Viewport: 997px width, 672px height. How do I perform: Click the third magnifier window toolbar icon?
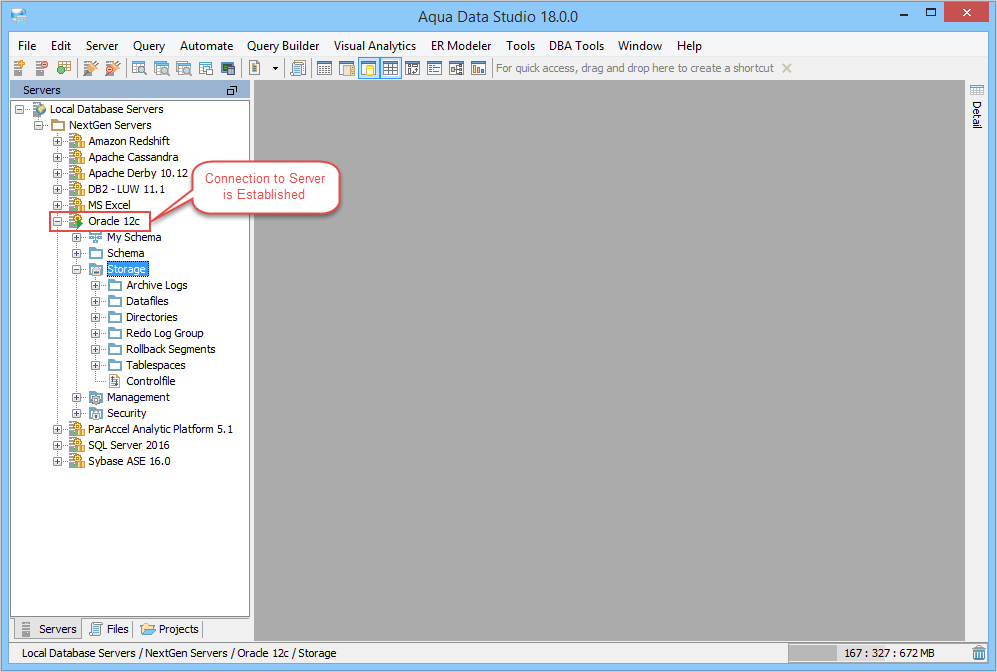pos(184,68)
